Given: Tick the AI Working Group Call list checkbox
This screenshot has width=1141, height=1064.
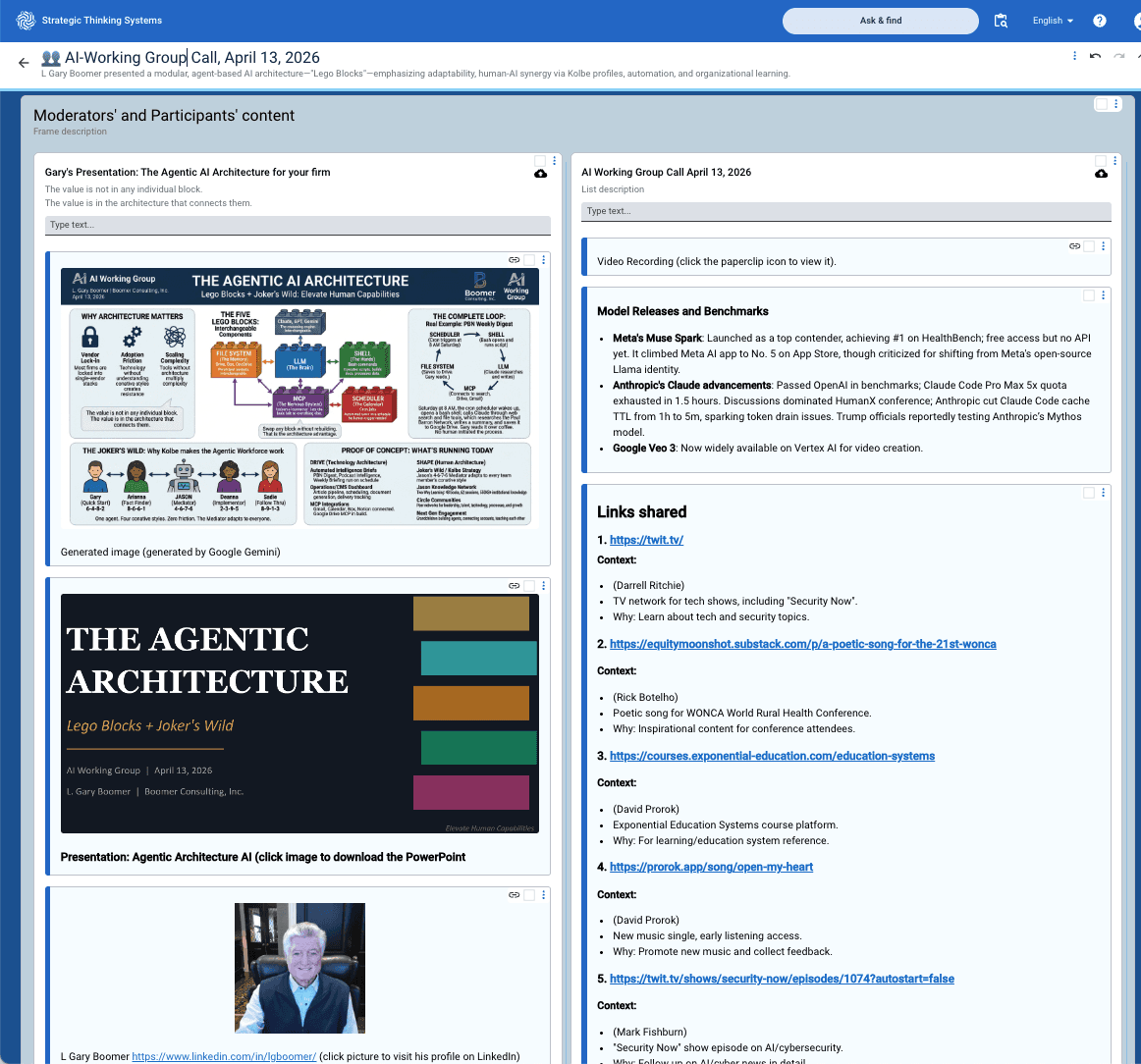Looking at the screenshot, I should [1100, 161].
